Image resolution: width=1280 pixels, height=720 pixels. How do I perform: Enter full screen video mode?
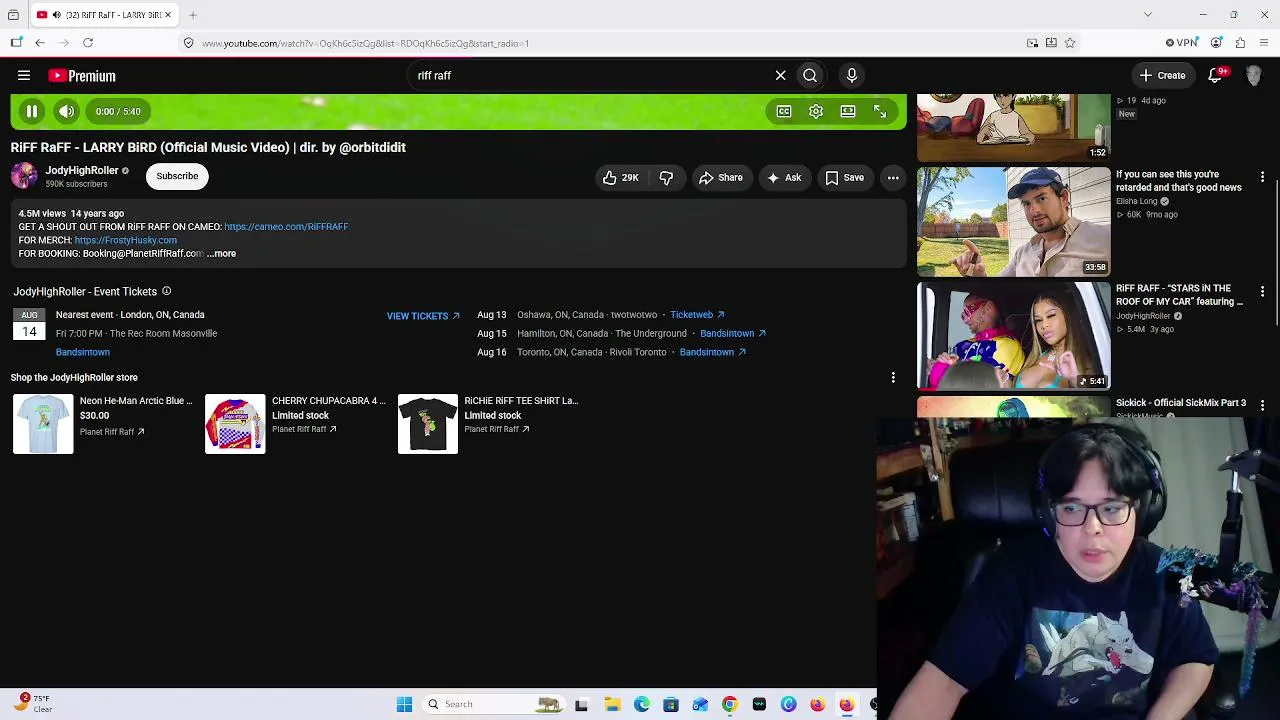880,111
